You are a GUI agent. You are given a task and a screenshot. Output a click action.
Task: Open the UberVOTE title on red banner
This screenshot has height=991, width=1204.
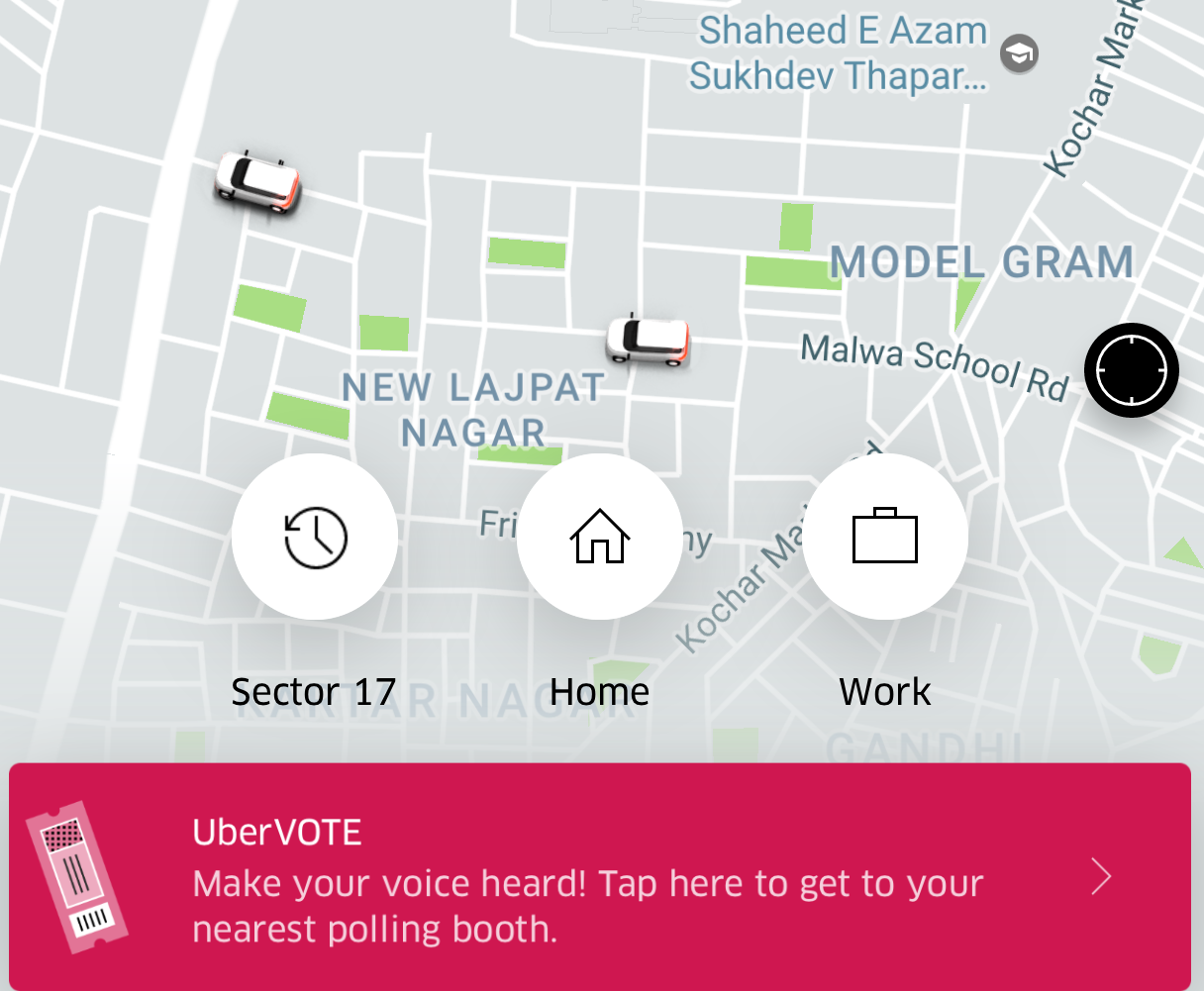(x=277, y=832)
